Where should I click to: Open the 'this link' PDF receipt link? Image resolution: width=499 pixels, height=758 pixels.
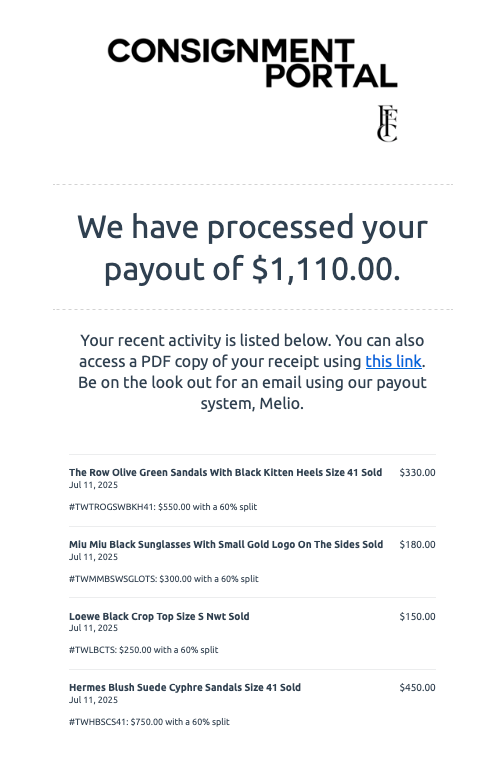tap(394, 361)
